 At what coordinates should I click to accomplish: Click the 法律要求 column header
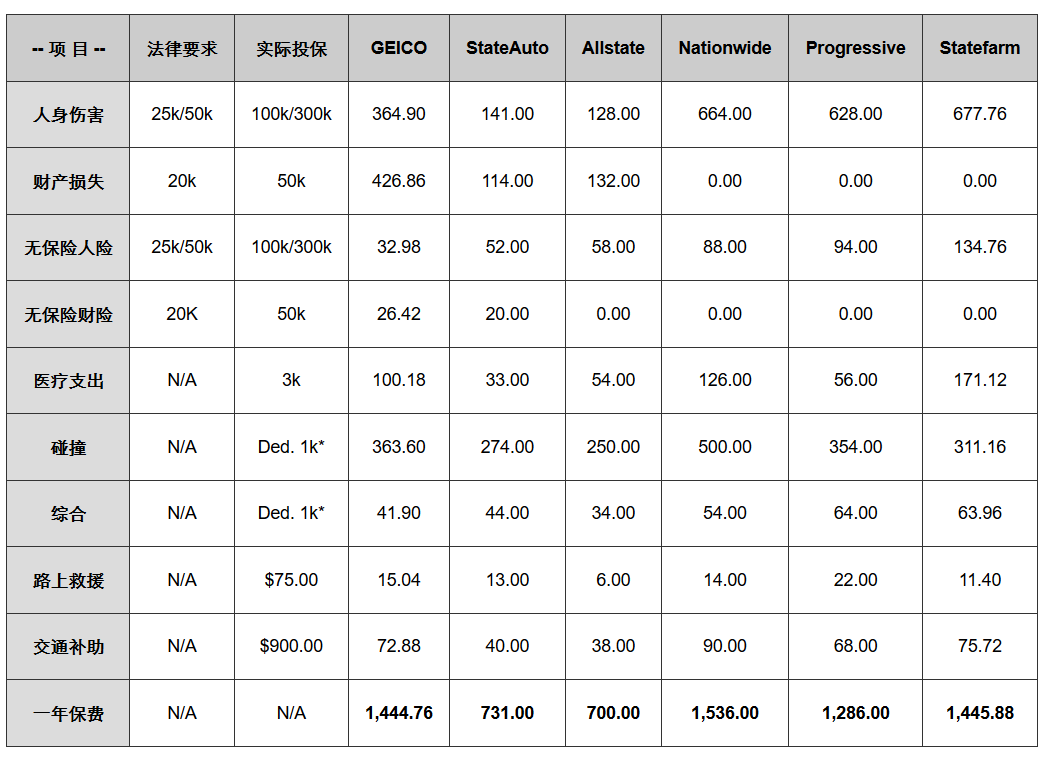point(182,48)
